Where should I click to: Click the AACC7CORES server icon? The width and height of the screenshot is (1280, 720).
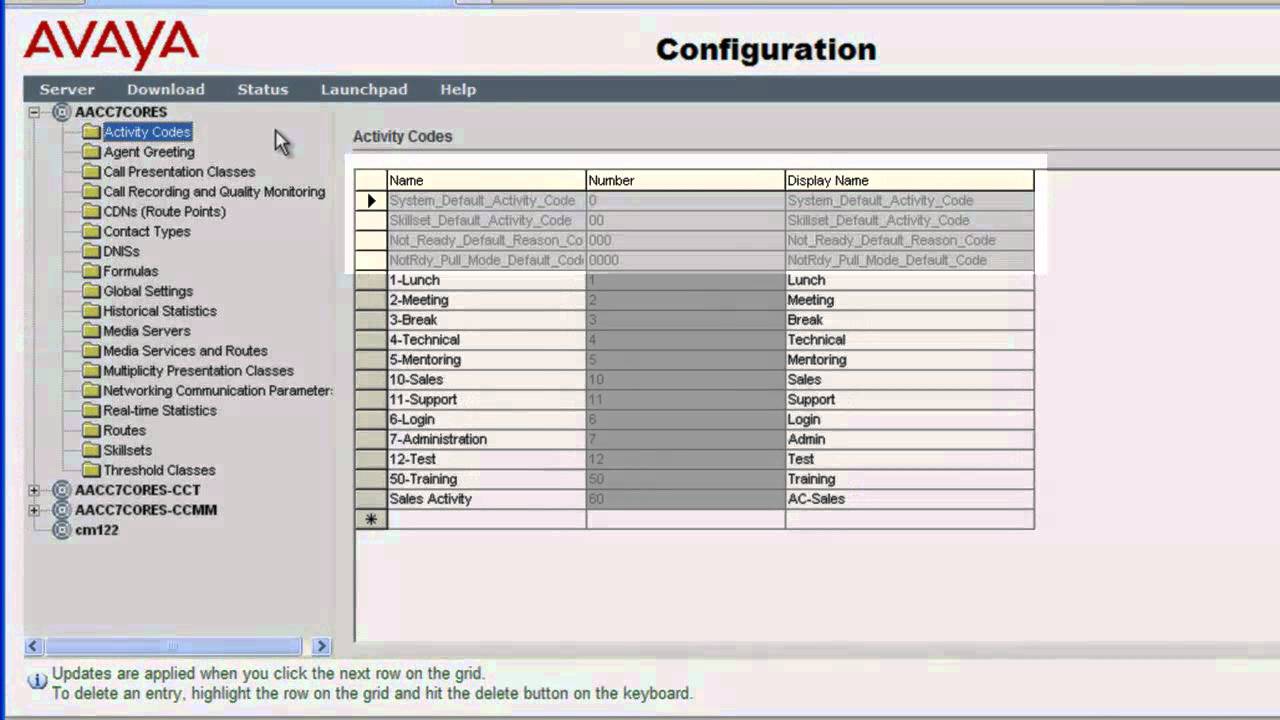click(x=62, y=112)
